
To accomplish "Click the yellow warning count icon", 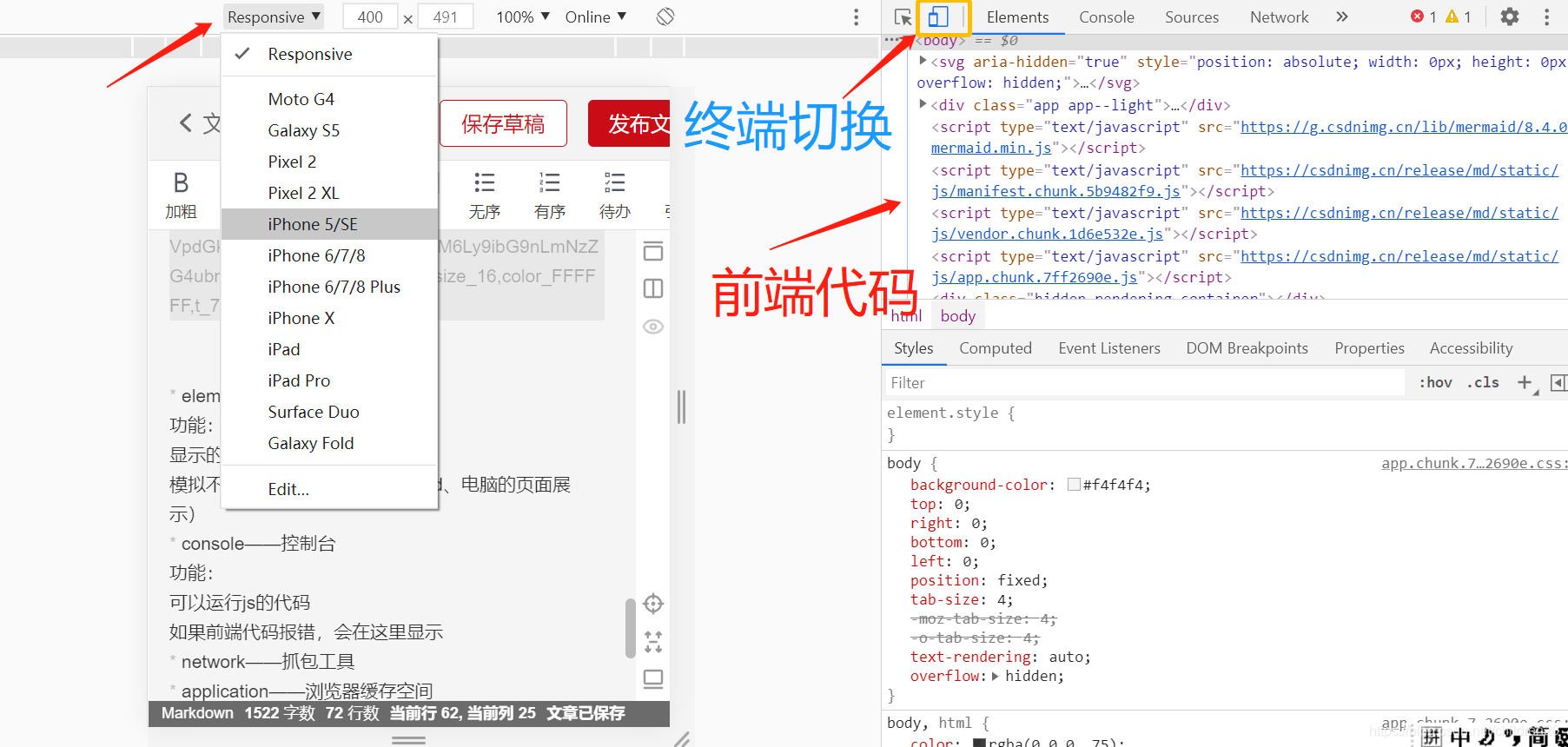I will (1452, 17).
